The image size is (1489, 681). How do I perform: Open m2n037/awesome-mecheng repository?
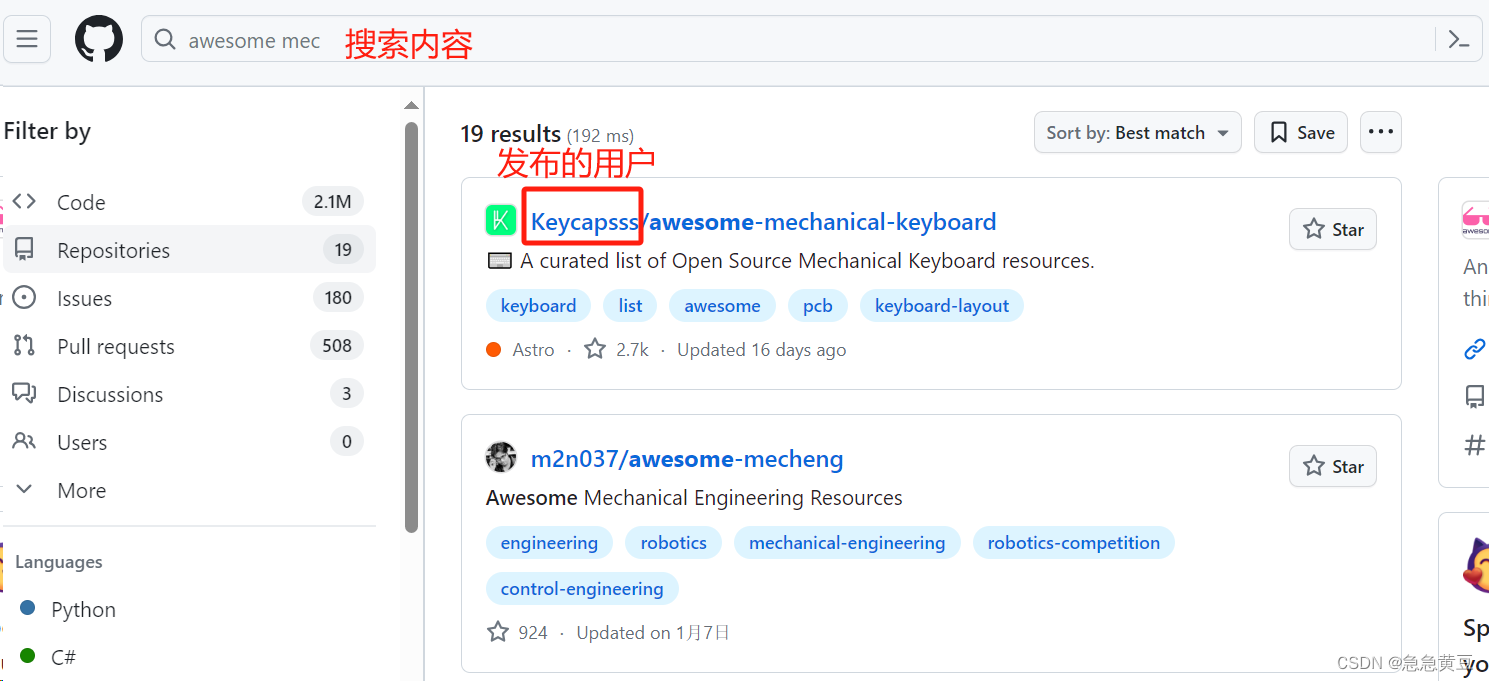coord(687,459)
